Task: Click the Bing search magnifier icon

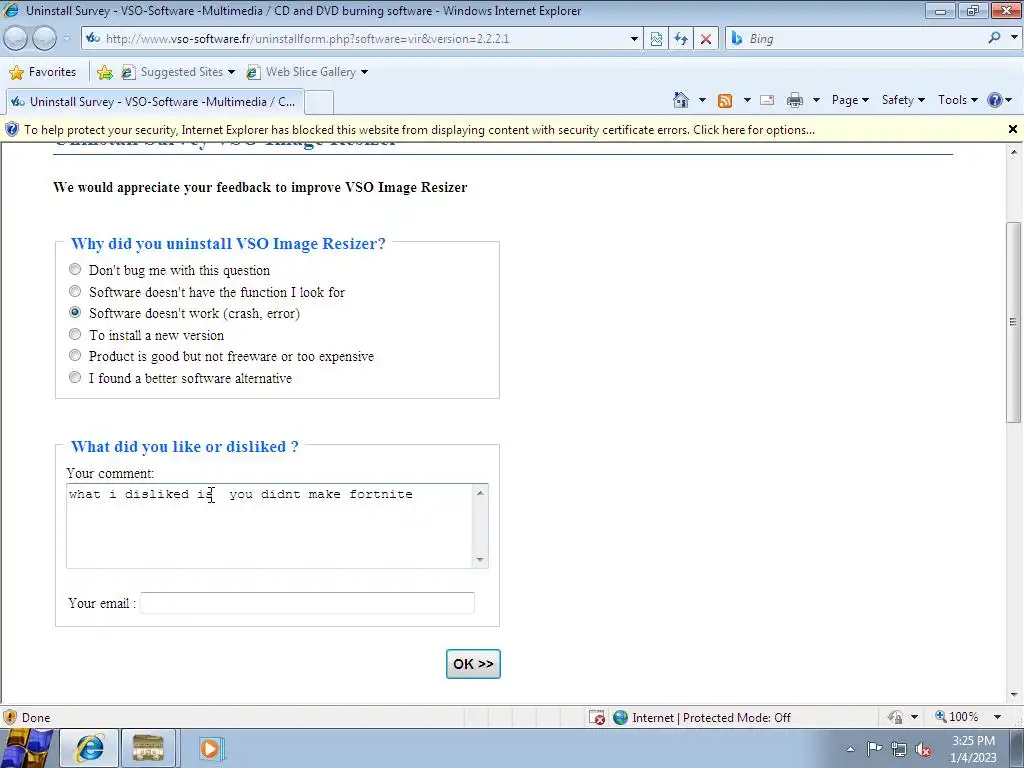Action: pos(994,38)
